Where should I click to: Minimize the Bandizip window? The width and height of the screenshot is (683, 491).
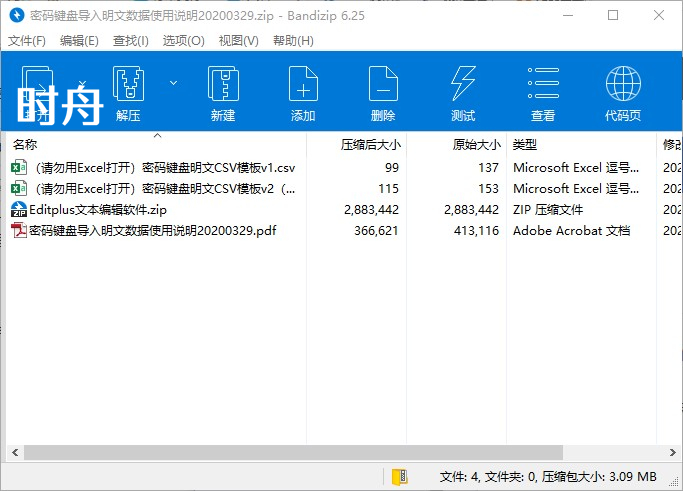568,15
